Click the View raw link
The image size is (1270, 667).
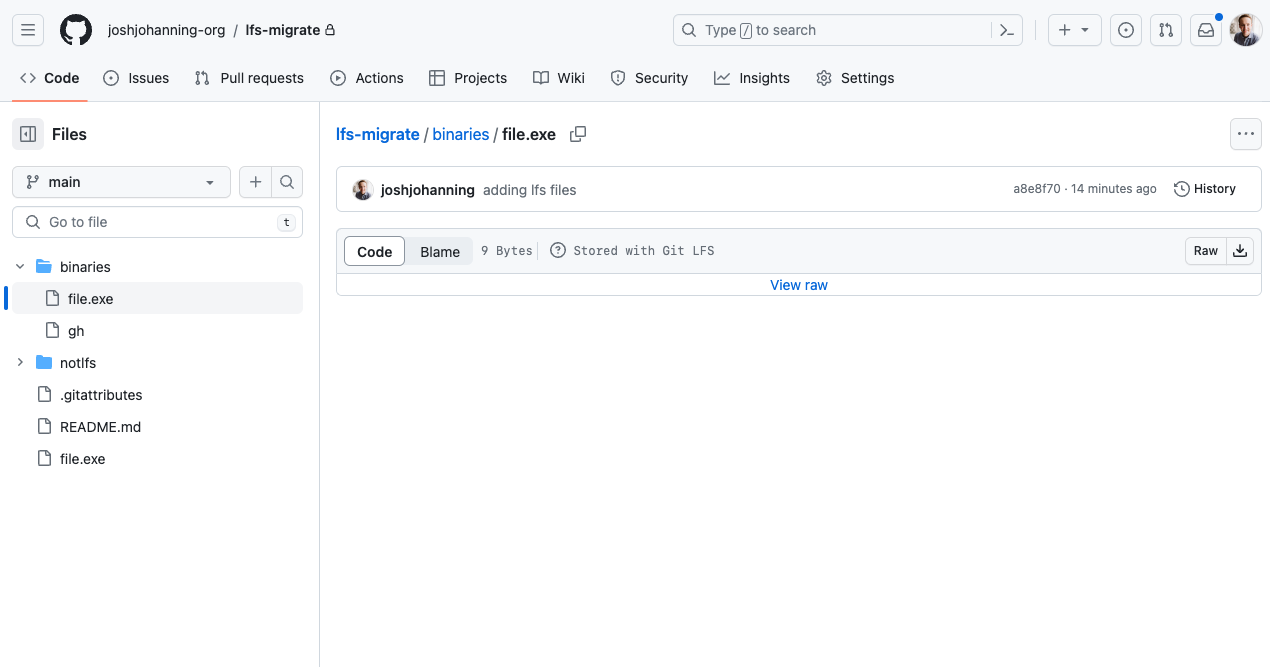[798, 285]
